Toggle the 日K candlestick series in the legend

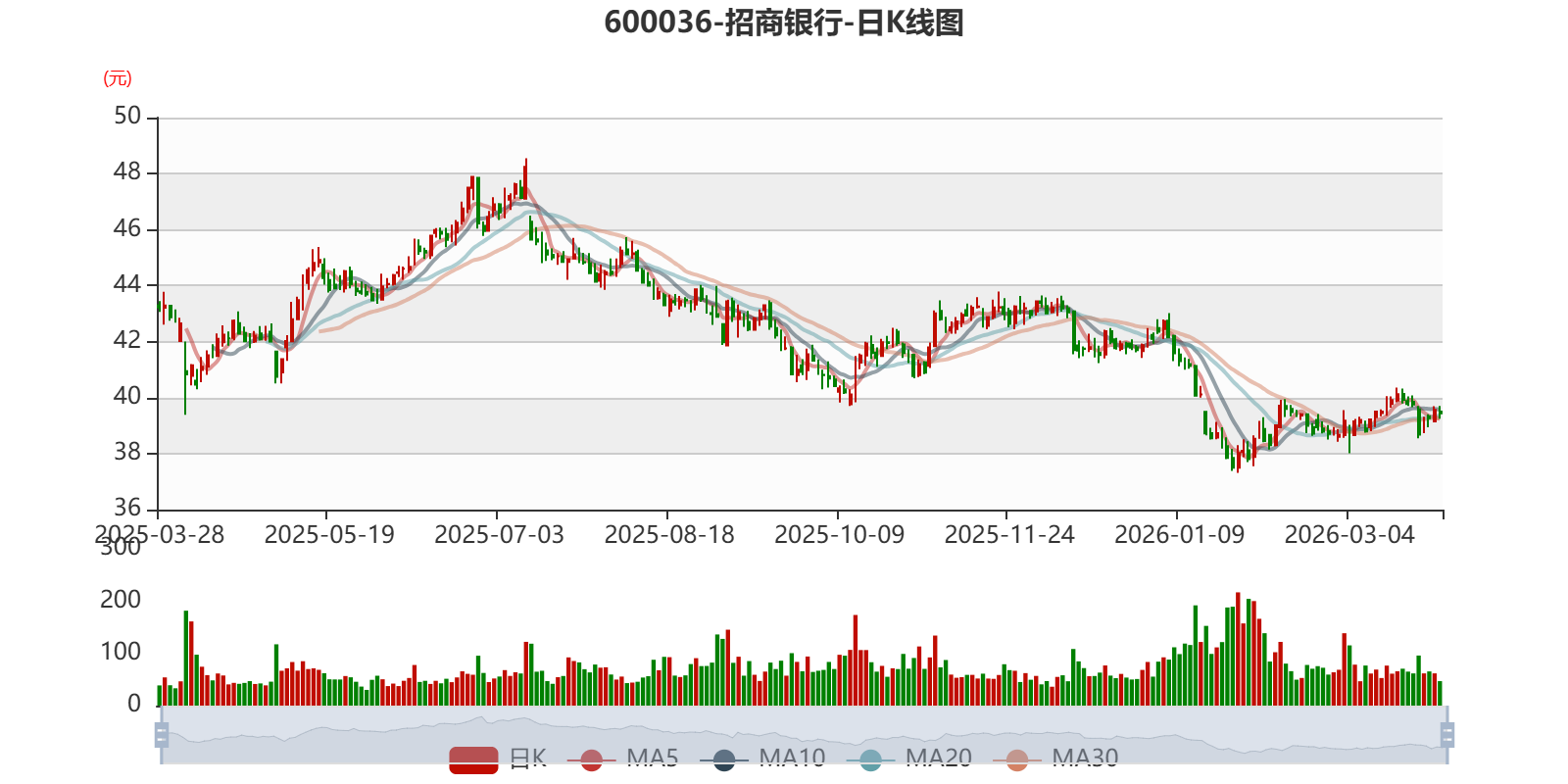(498, 759)
